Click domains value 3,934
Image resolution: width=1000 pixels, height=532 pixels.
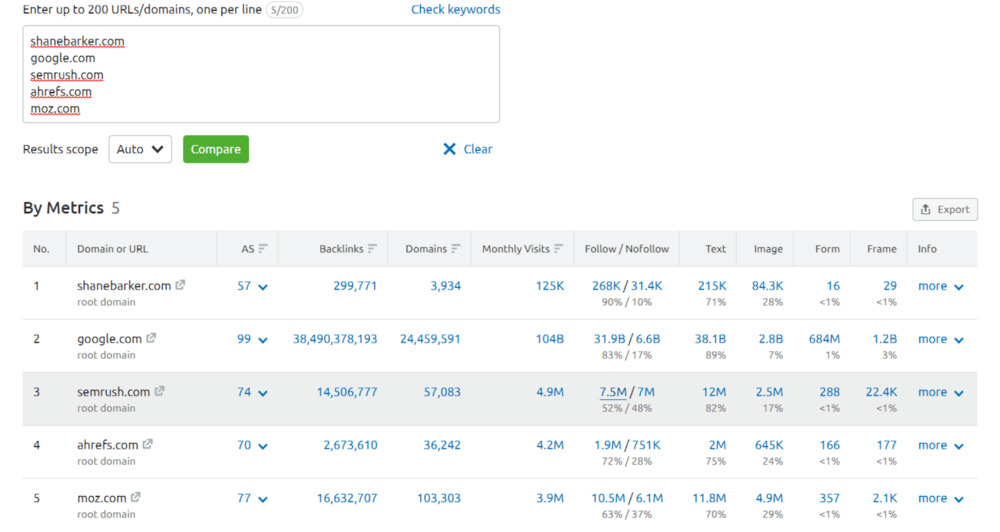[445, 286]
